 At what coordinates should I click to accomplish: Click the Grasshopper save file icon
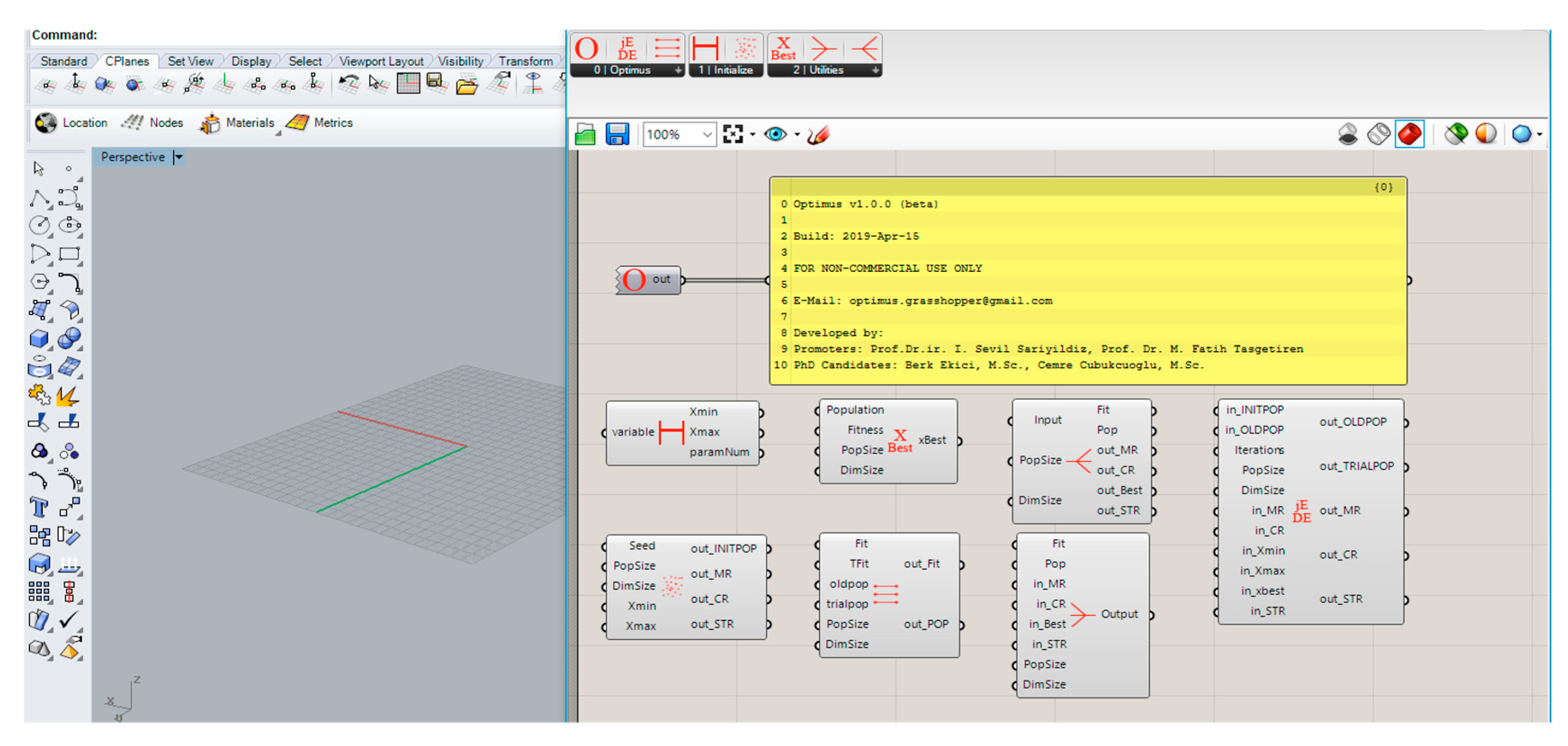click(616, 134)
